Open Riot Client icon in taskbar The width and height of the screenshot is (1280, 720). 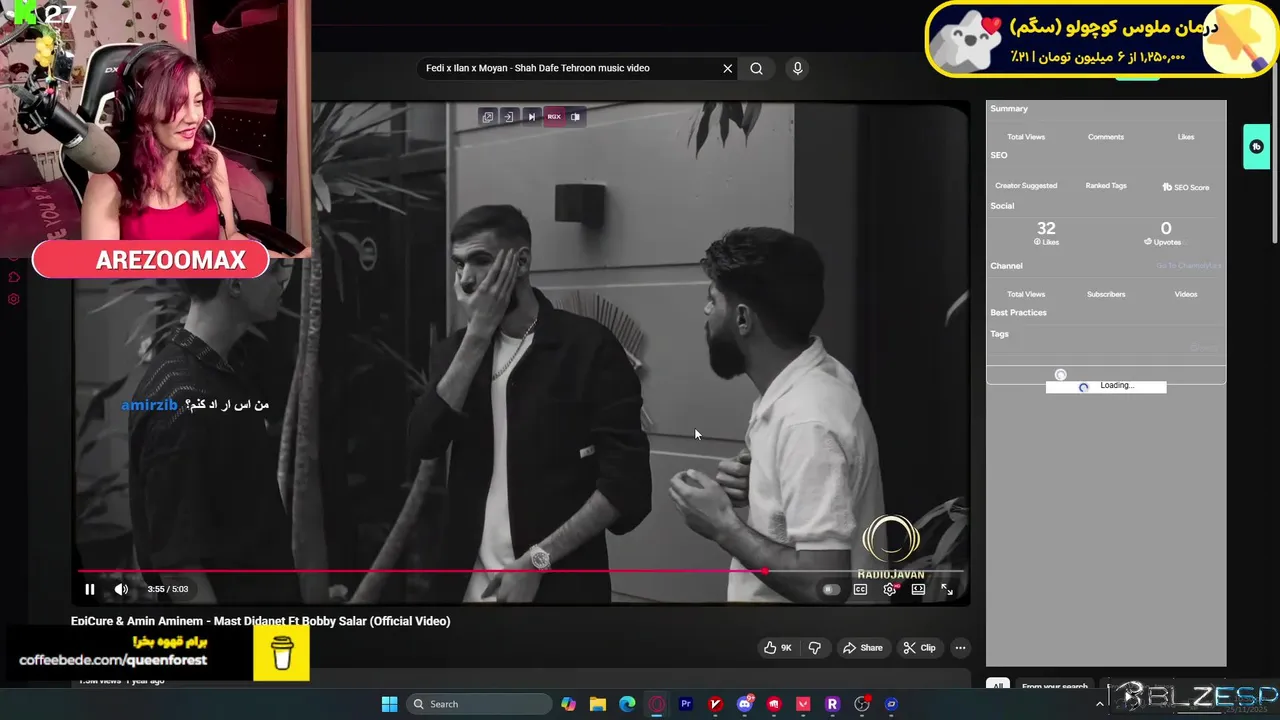coord(774,704)
